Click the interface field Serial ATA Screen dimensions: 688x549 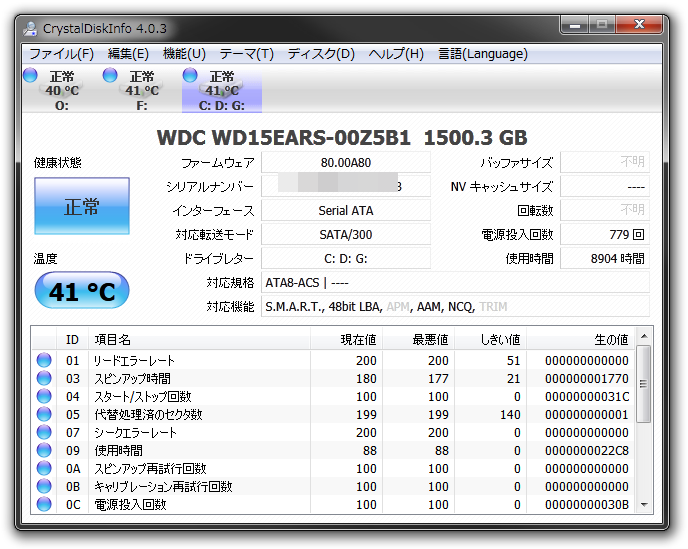346,211
